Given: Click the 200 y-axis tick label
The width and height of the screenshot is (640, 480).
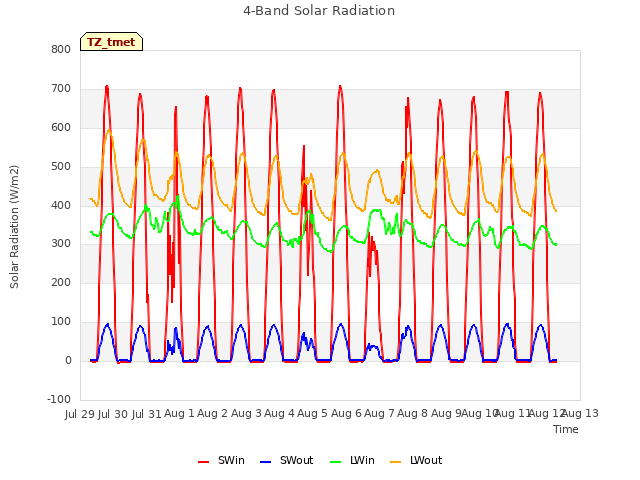Looking at the screenshot, I should (x=61, y=282).
